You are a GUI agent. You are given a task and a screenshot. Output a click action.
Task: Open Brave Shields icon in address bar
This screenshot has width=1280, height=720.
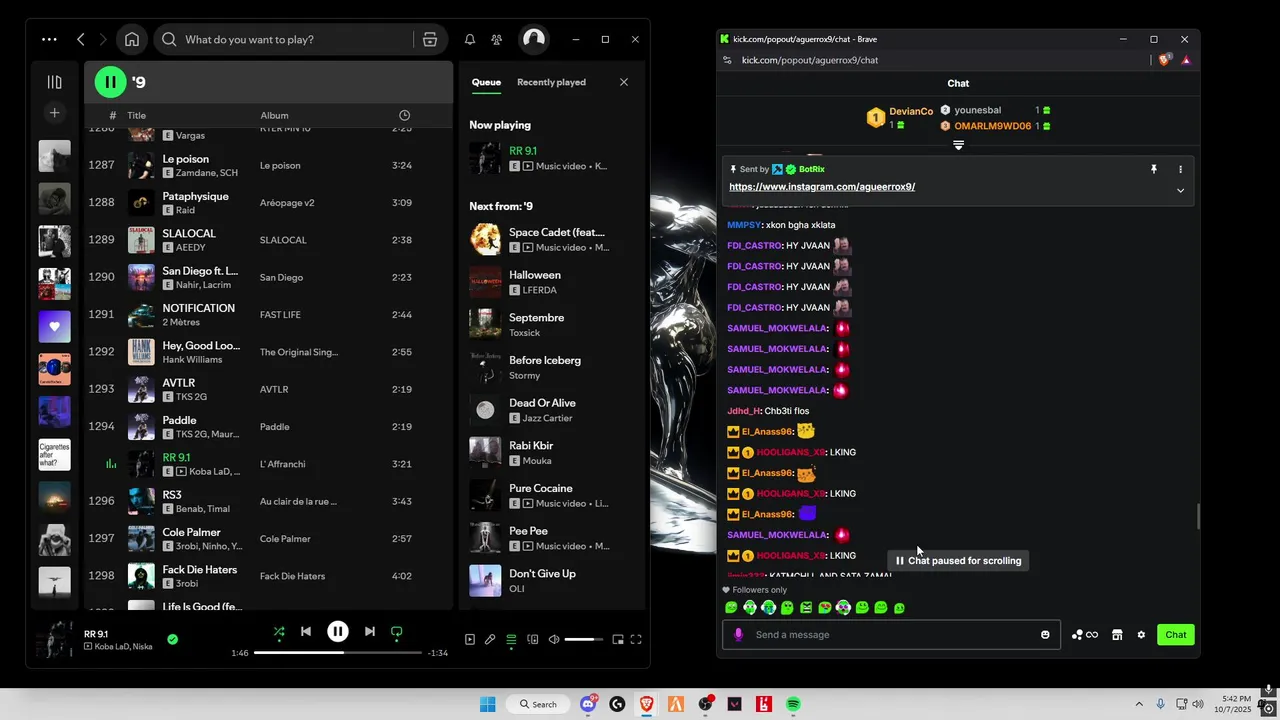[x=1164, y=60]
